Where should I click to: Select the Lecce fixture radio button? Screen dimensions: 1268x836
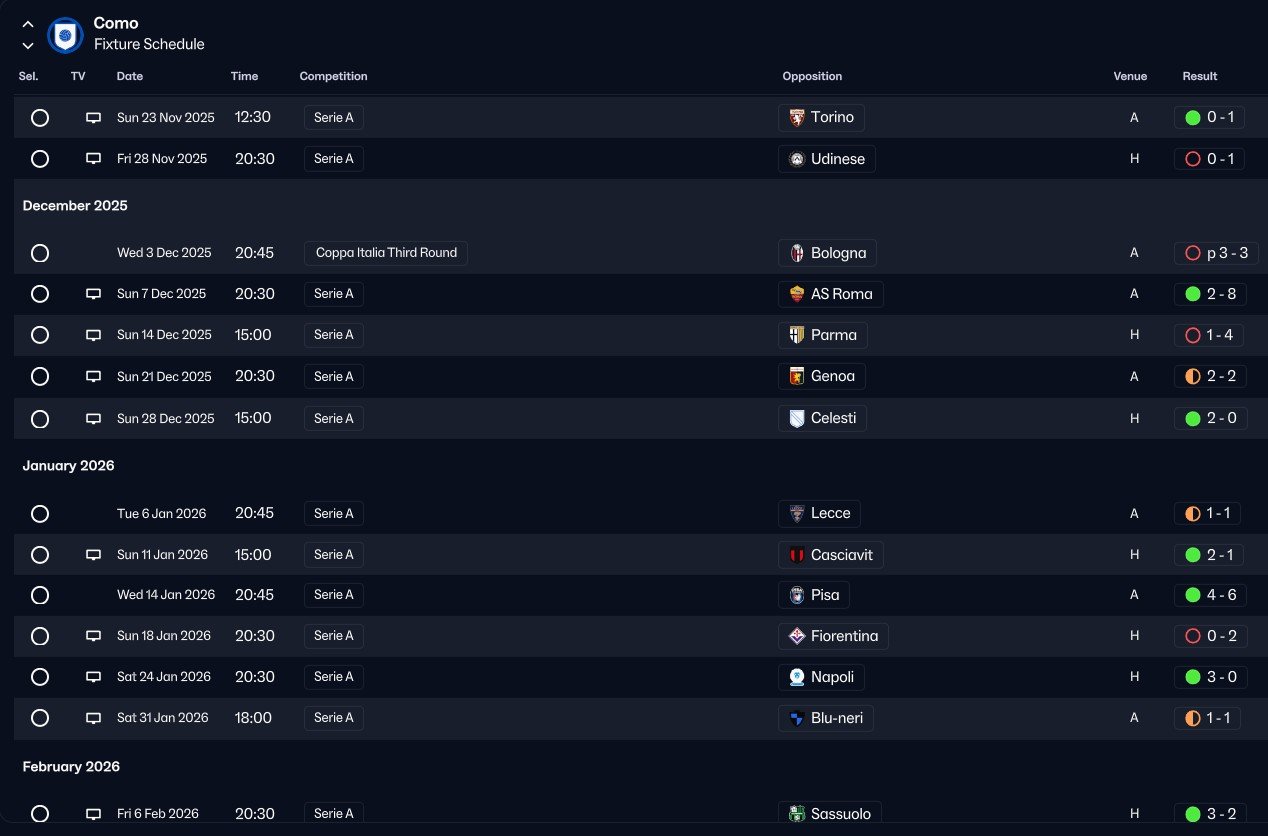(40, 514)
